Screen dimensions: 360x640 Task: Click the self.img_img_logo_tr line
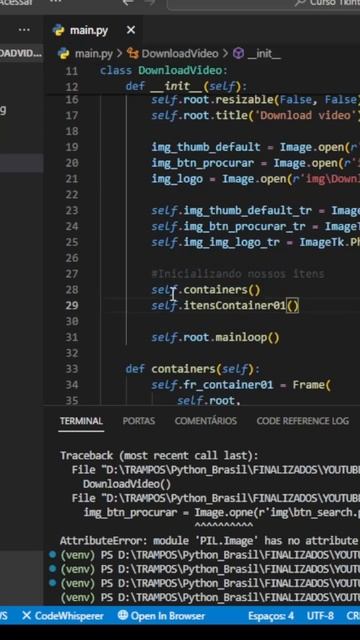coord(256,242)
